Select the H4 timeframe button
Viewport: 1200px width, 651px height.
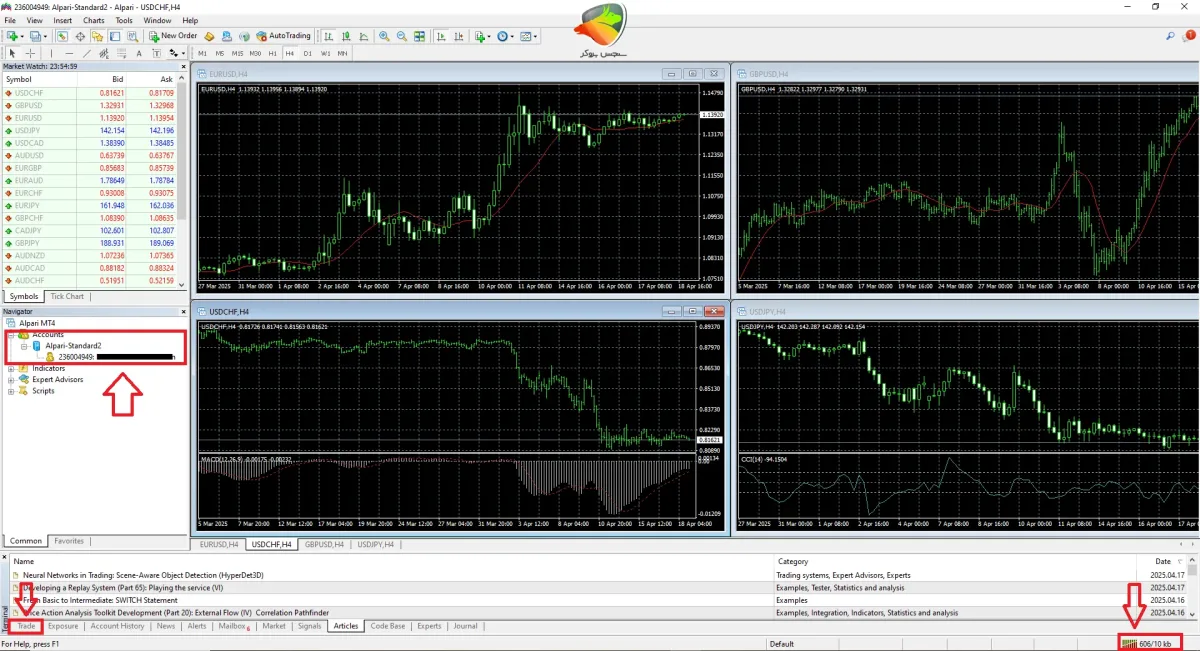click(289, 53)
